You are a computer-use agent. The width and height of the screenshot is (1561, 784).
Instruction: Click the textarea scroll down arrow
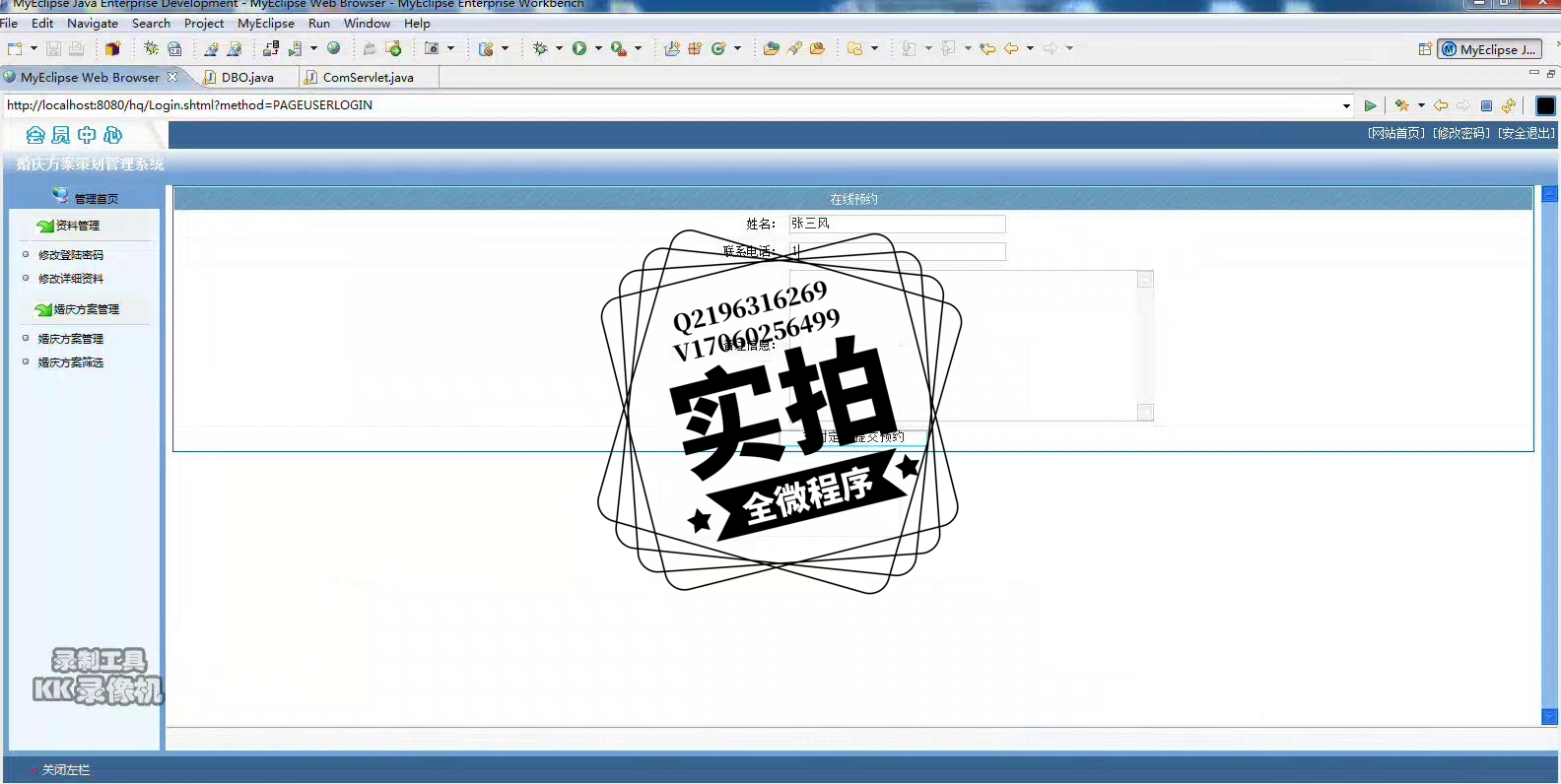point(1145,412)
